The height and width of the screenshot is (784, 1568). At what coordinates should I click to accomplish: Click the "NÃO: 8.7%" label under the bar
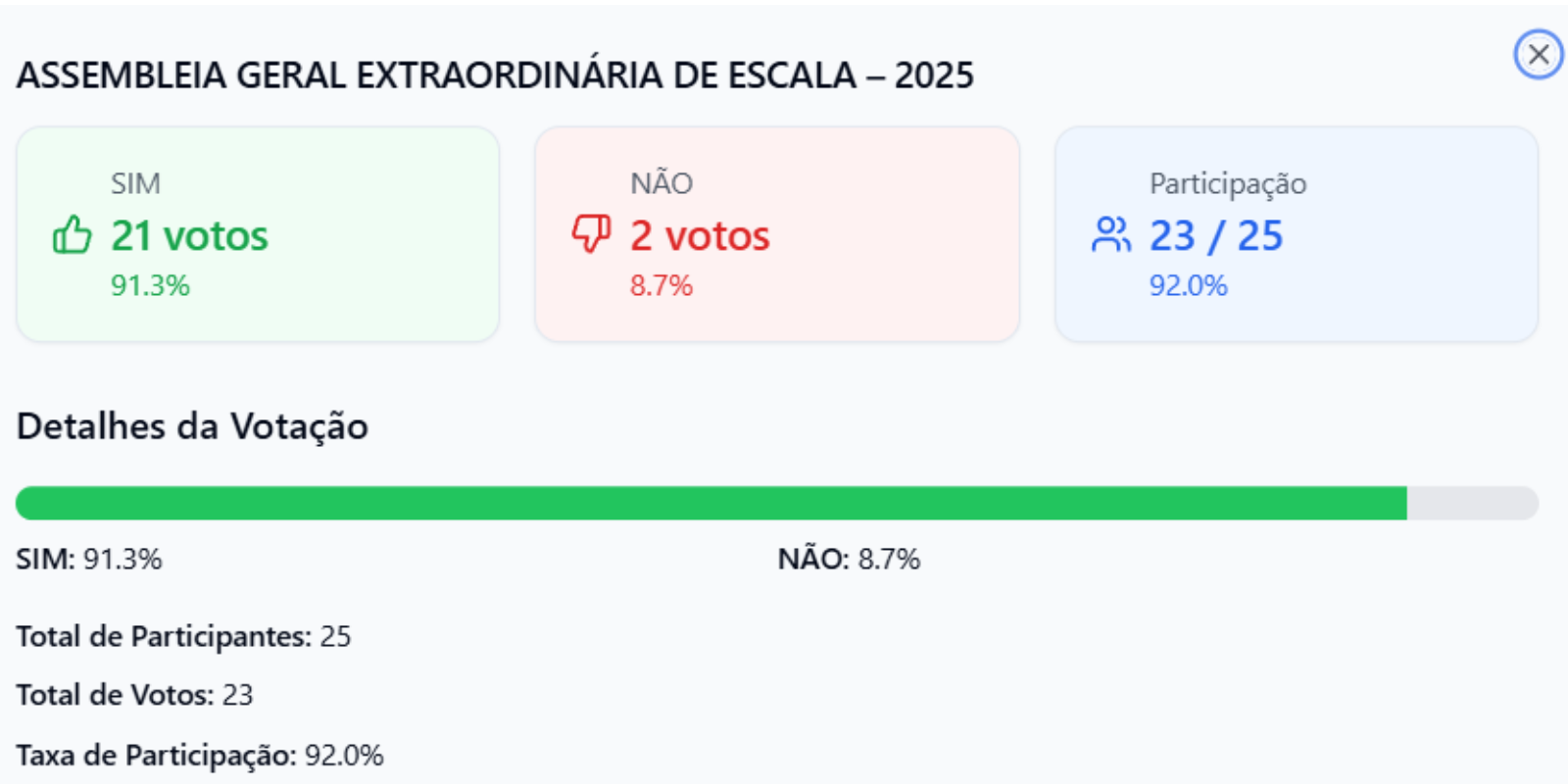[849, 559]
